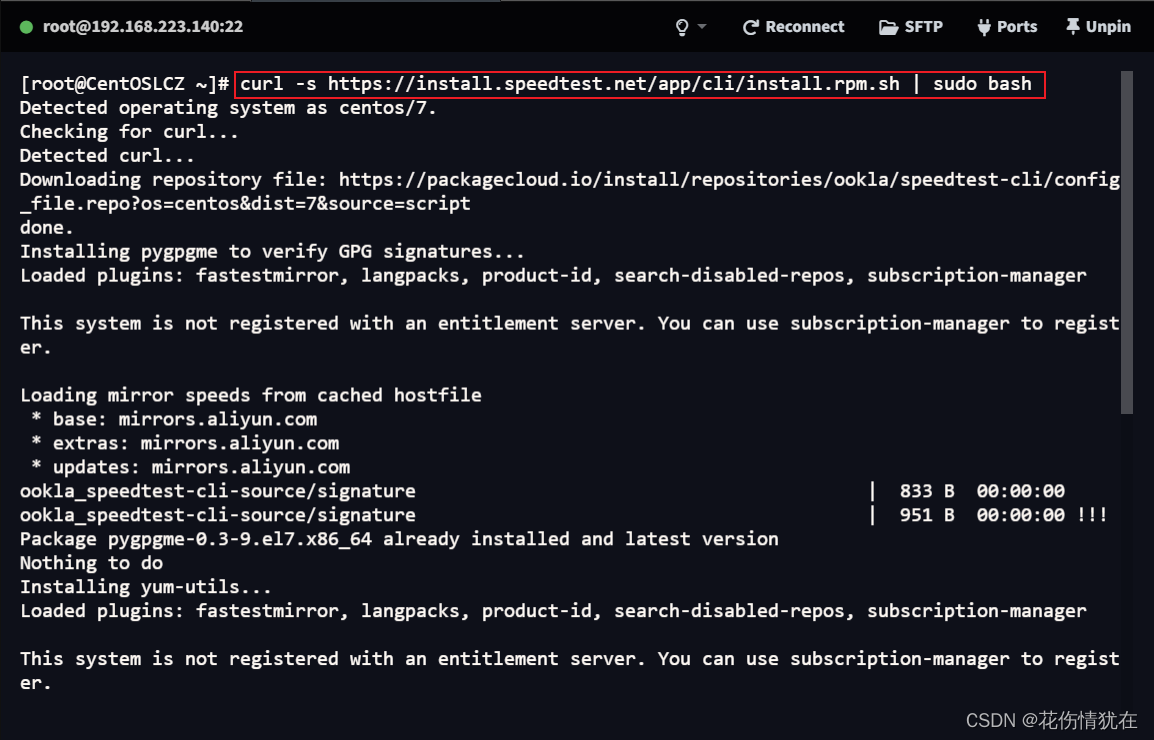Click the curl install command text
Screen dimensions: 1154x740
(x=636, y=84)
